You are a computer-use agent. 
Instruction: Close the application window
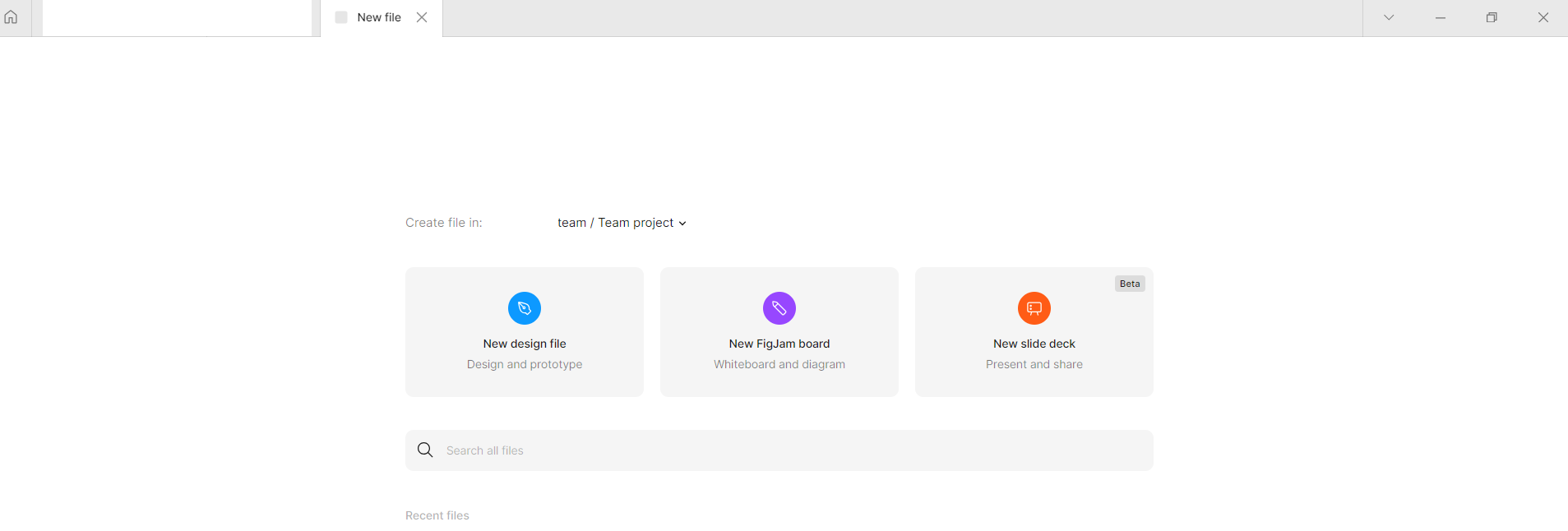pos(1543,17)
